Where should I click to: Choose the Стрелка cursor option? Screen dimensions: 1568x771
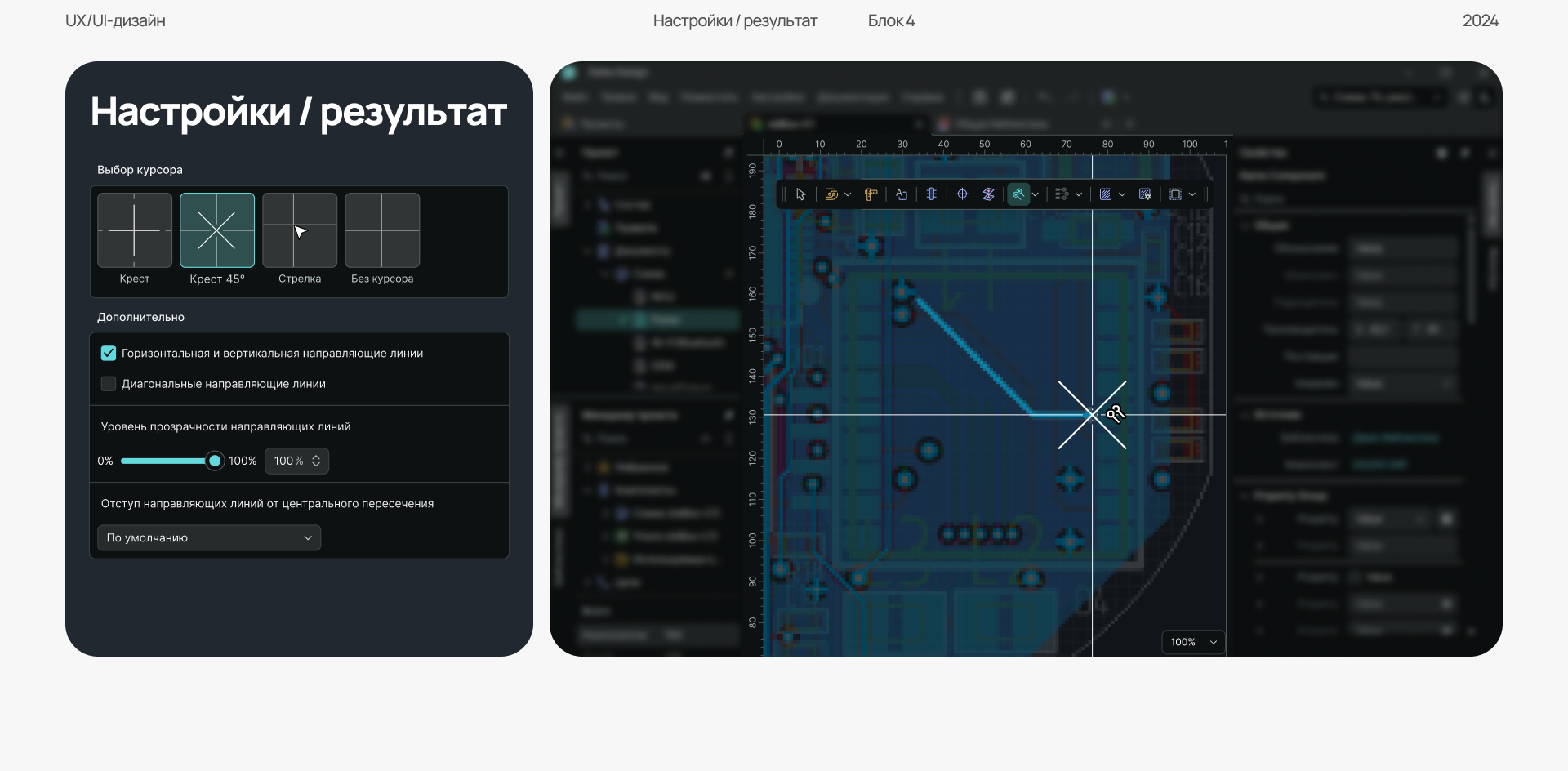pyautogui.click(x=300, y=230)
